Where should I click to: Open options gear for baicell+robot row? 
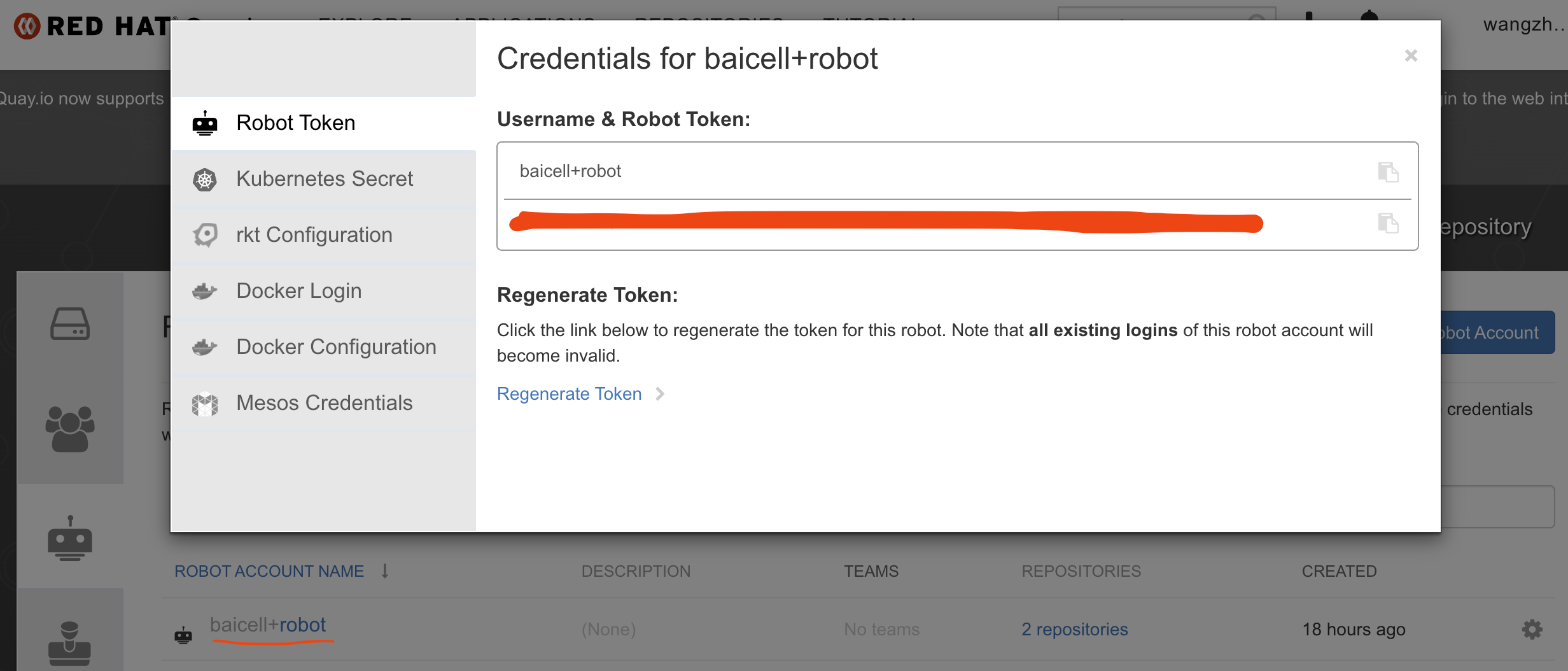click(x=1532, y=629)
